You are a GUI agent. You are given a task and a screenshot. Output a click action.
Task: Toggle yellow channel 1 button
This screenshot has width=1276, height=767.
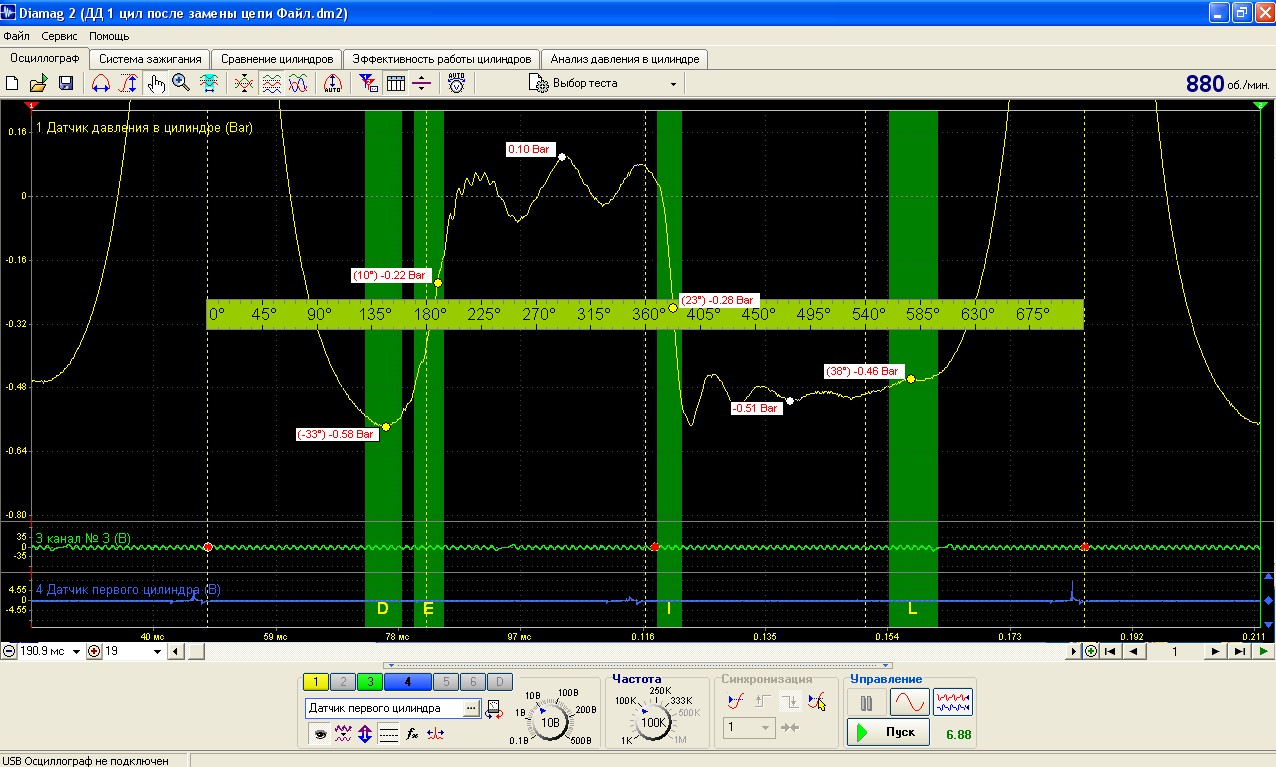[x=316, y=682]
